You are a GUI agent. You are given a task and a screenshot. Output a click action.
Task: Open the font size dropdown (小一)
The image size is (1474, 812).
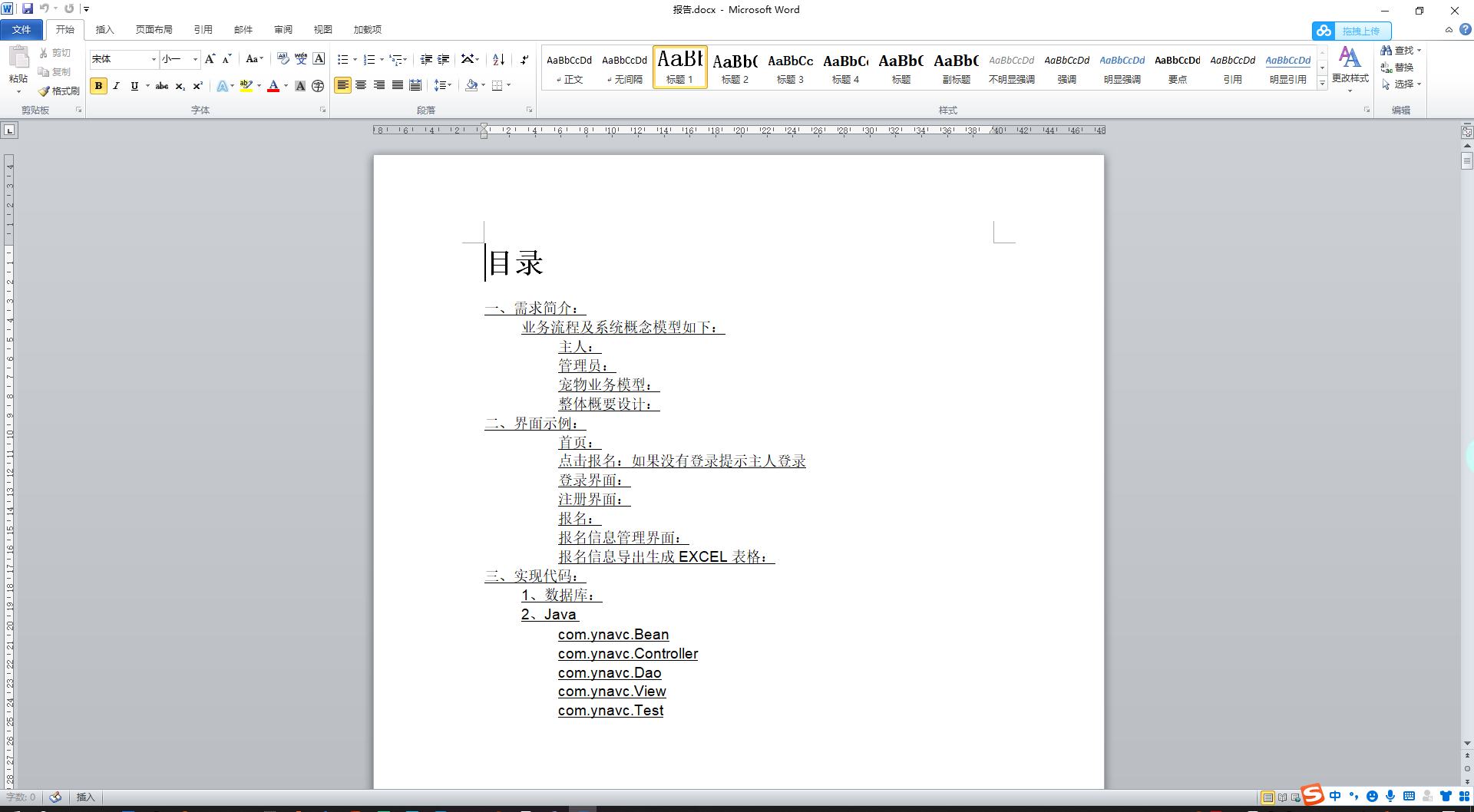point(195,59)
